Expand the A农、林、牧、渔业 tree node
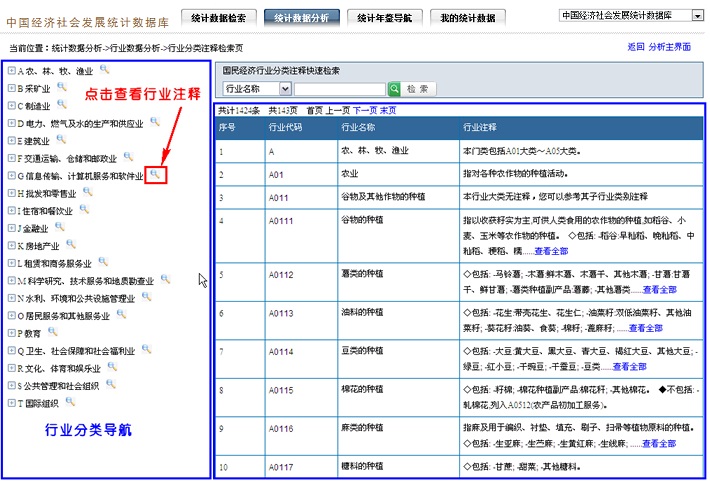 [x=11, y=71]
